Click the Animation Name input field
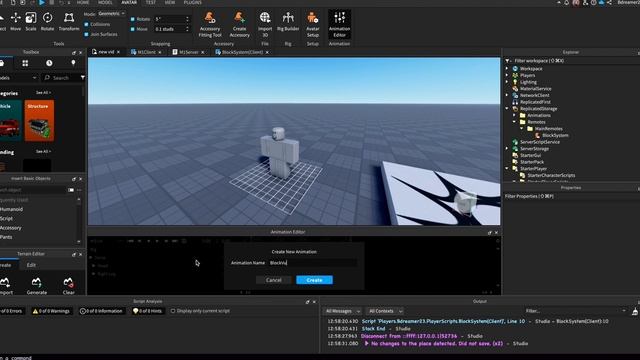The width and height of the screenshot is (640, 360). (x=312, y=263)
